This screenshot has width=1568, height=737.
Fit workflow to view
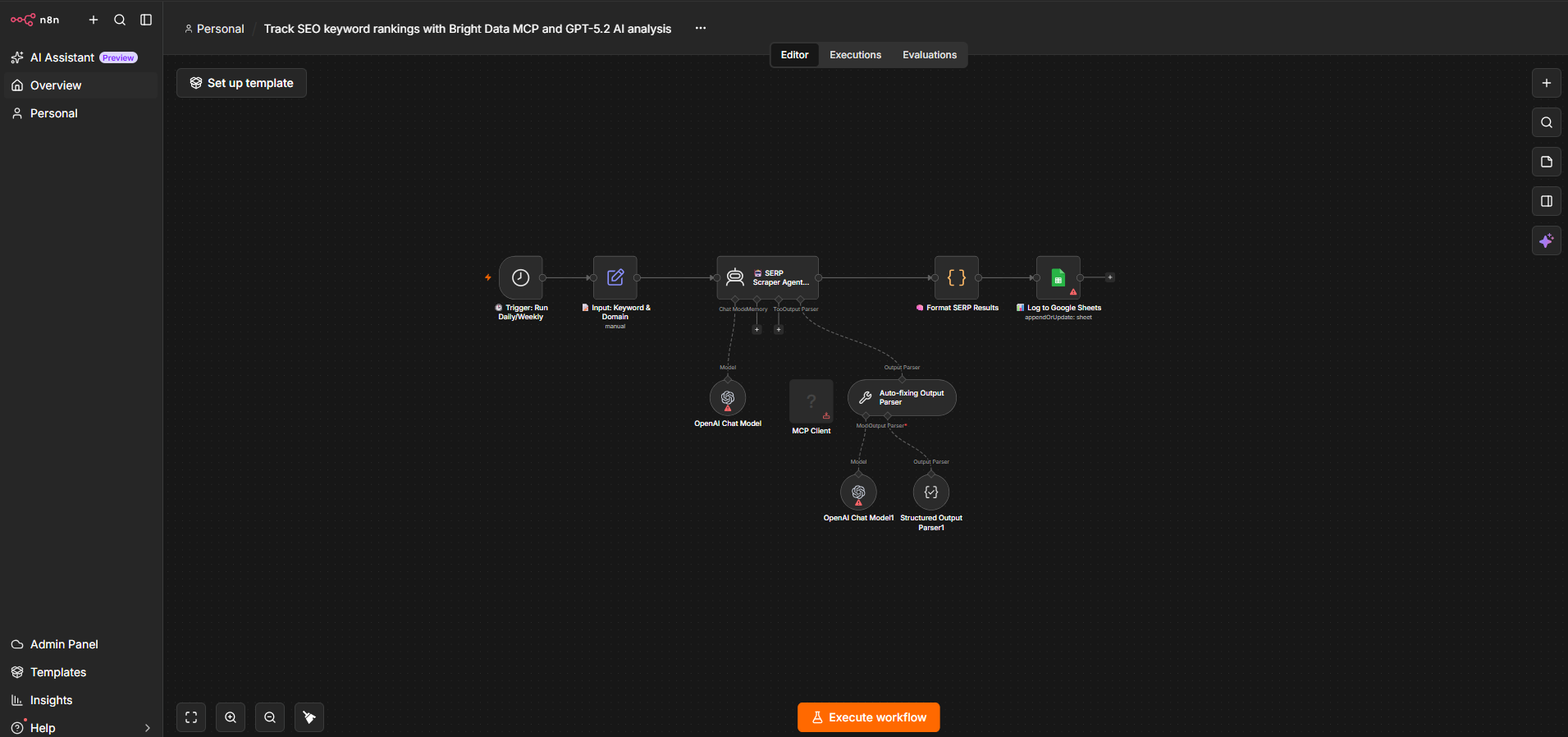[x=191, y=717]
